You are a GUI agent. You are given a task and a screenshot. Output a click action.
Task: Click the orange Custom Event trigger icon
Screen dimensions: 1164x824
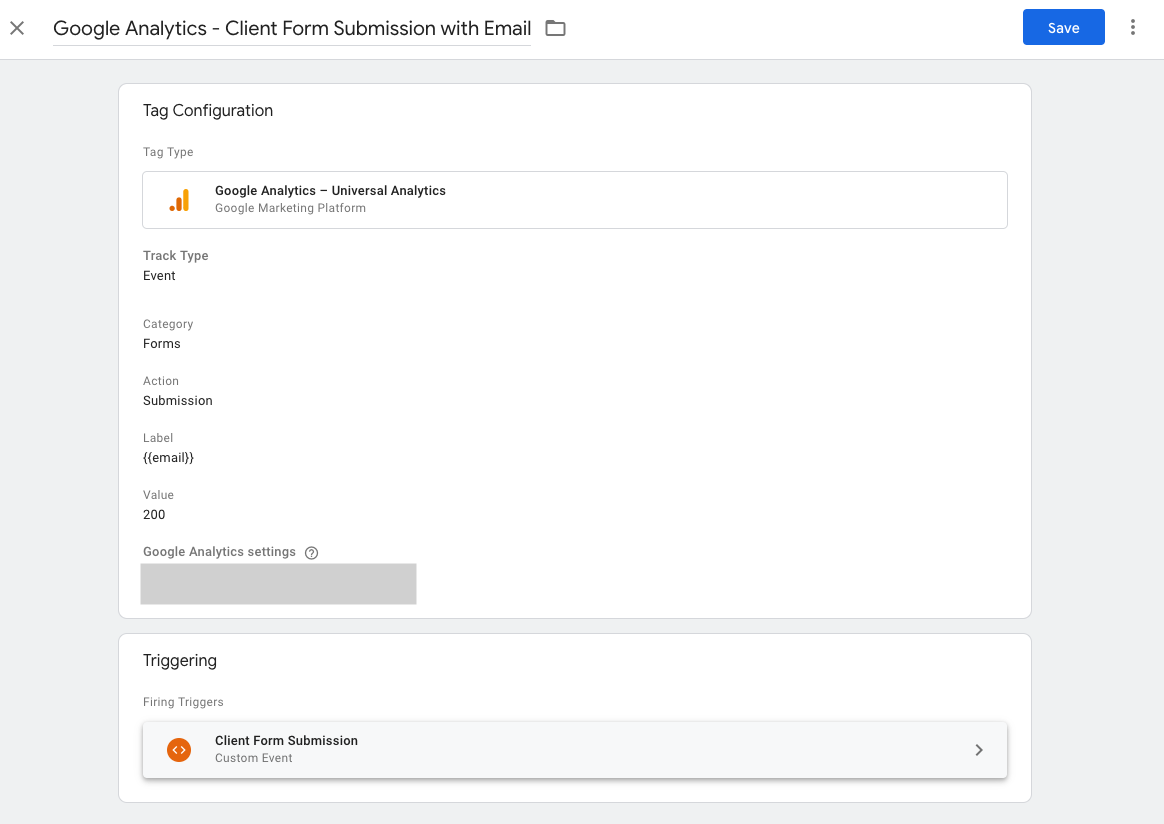pos(179,750)
